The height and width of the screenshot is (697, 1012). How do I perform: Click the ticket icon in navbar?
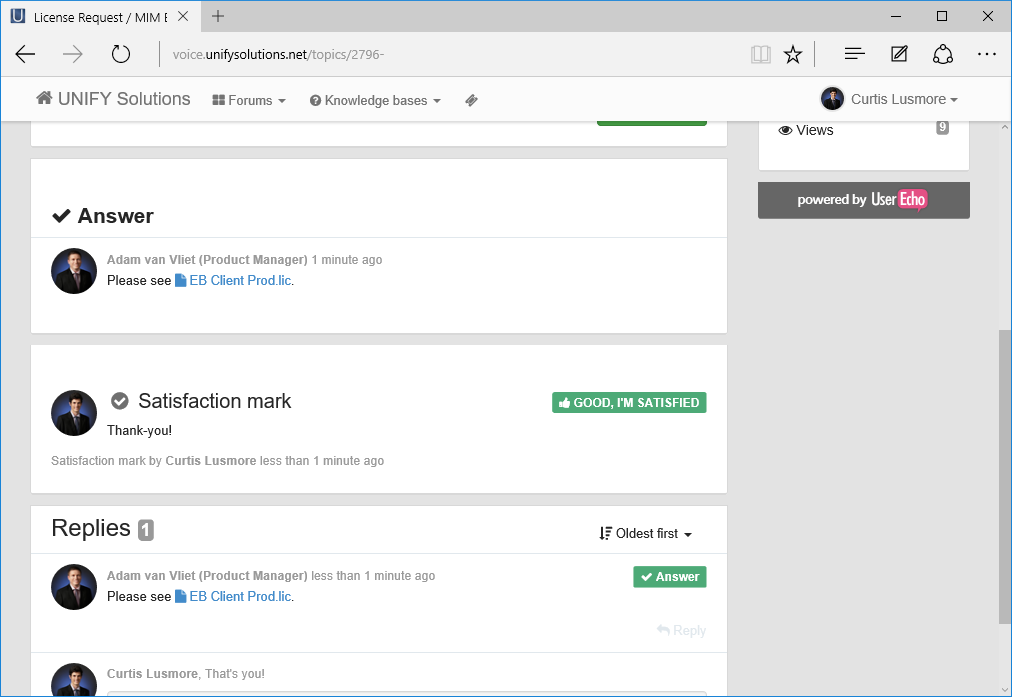point(471,100)
